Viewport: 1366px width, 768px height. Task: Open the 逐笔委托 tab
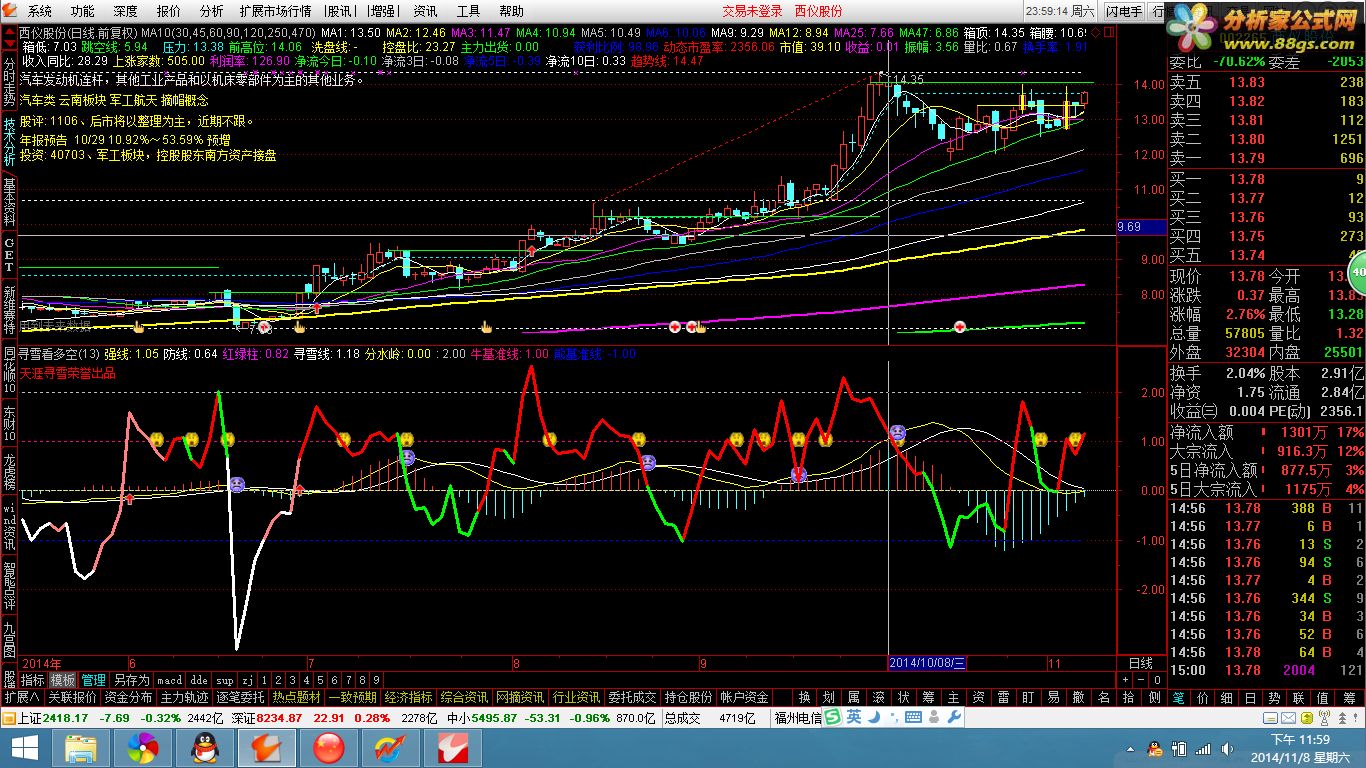coord(240,697)
